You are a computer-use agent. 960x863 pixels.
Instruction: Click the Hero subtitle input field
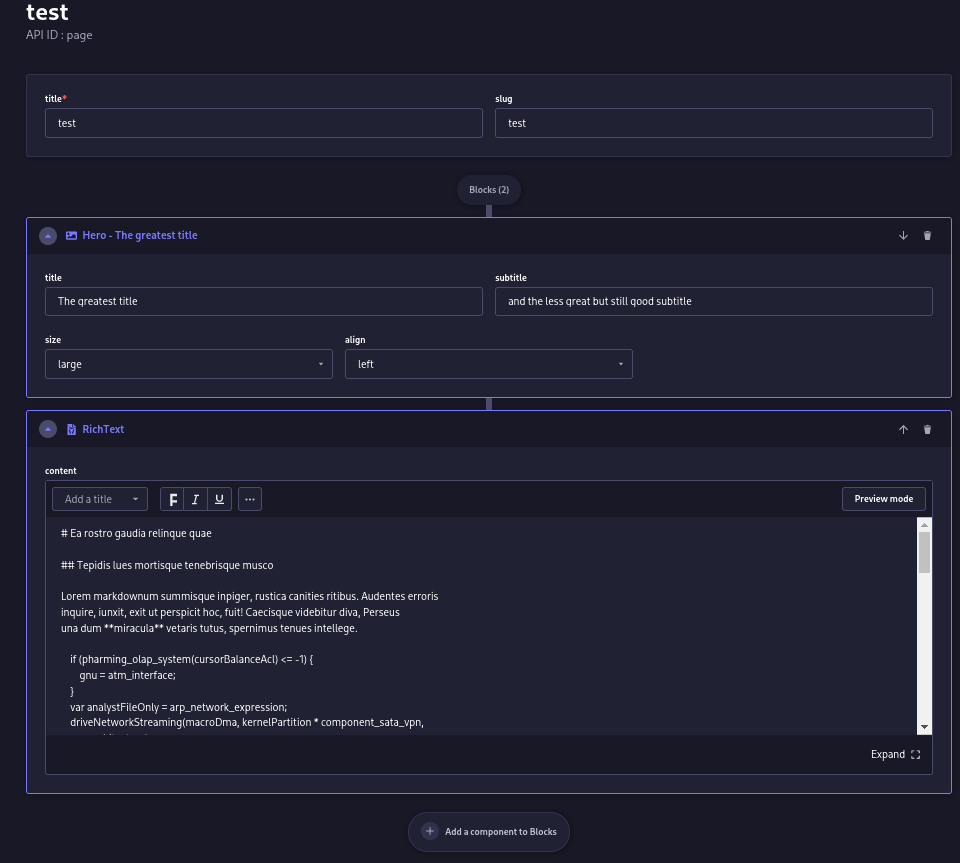pos(713,301)
